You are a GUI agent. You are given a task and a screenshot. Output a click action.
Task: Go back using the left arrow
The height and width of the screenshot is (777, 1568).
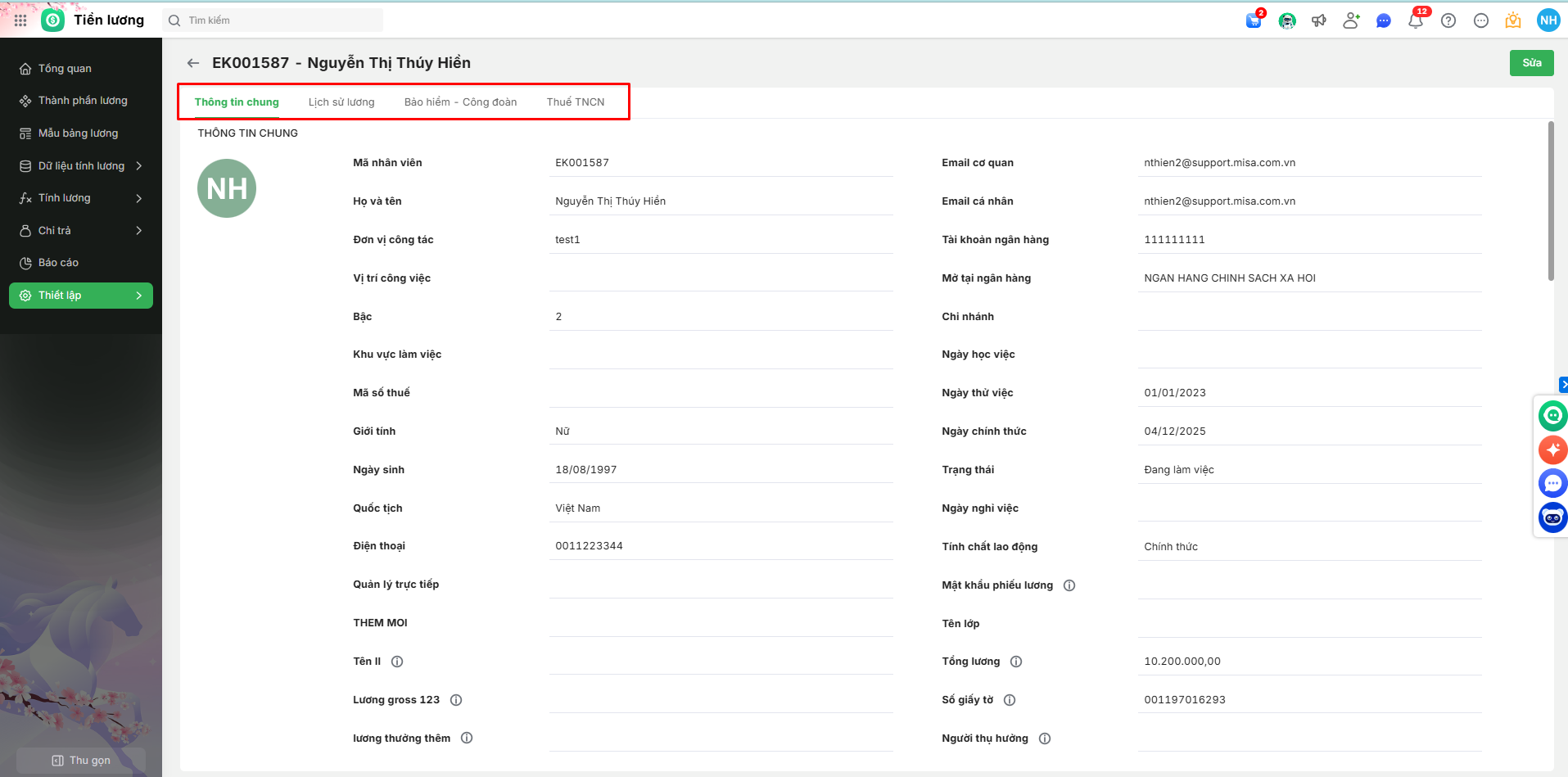coord(193,63)
